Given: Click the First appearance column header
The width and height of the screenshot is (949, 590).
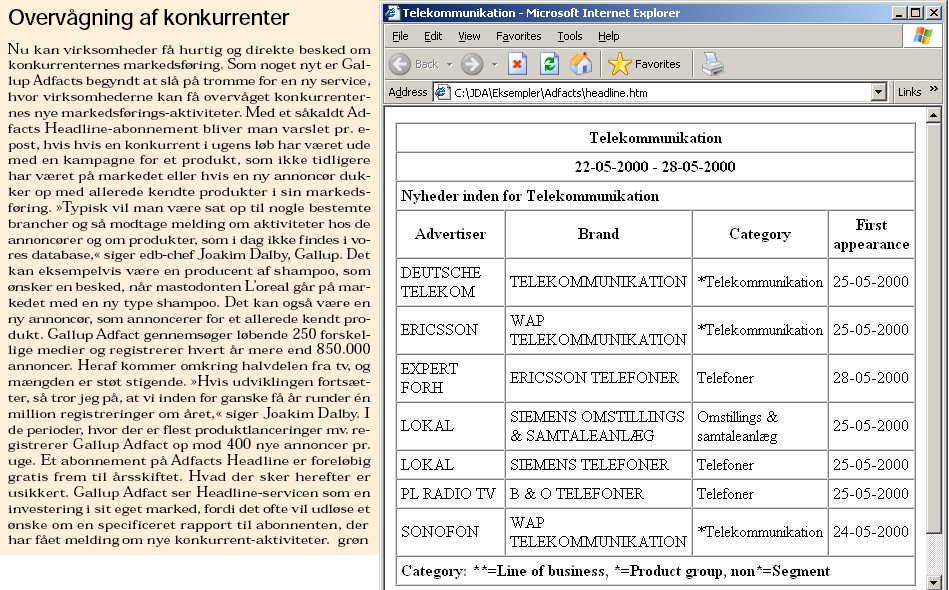Looking at the screenshot, I should 871,234.
